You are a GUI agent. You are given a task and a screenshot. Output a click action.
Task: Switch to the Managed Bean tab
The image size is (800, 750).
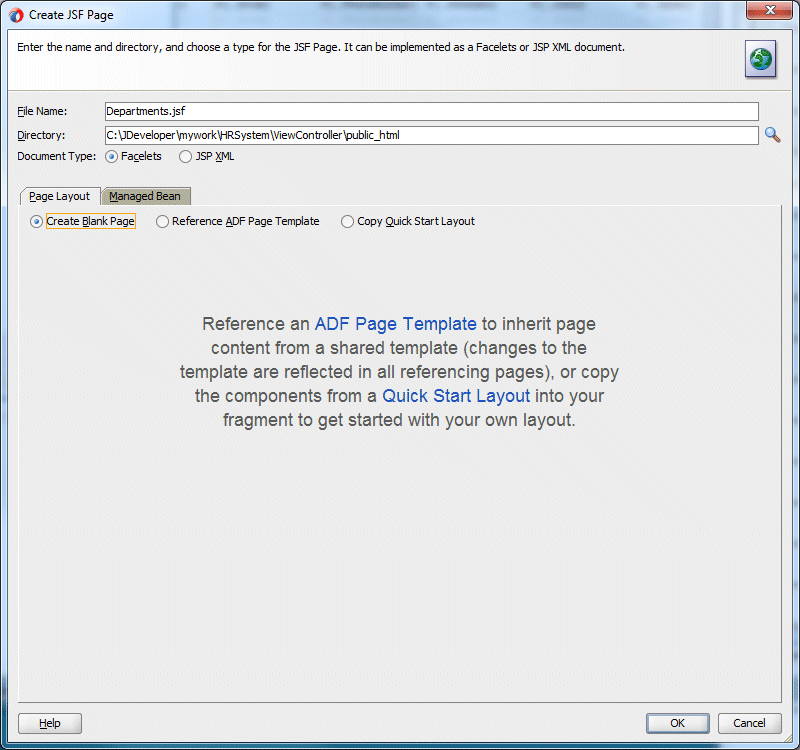(x=145, y=196)
